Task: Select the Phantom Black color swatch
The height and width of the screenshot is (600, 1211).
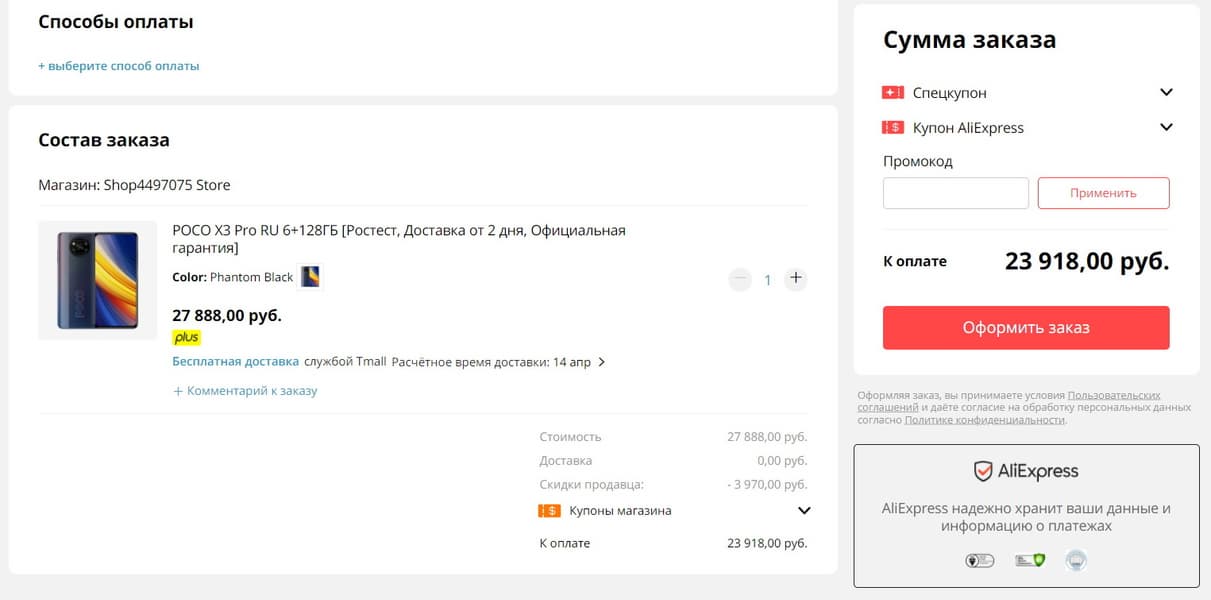Action: tap(310, 277)
